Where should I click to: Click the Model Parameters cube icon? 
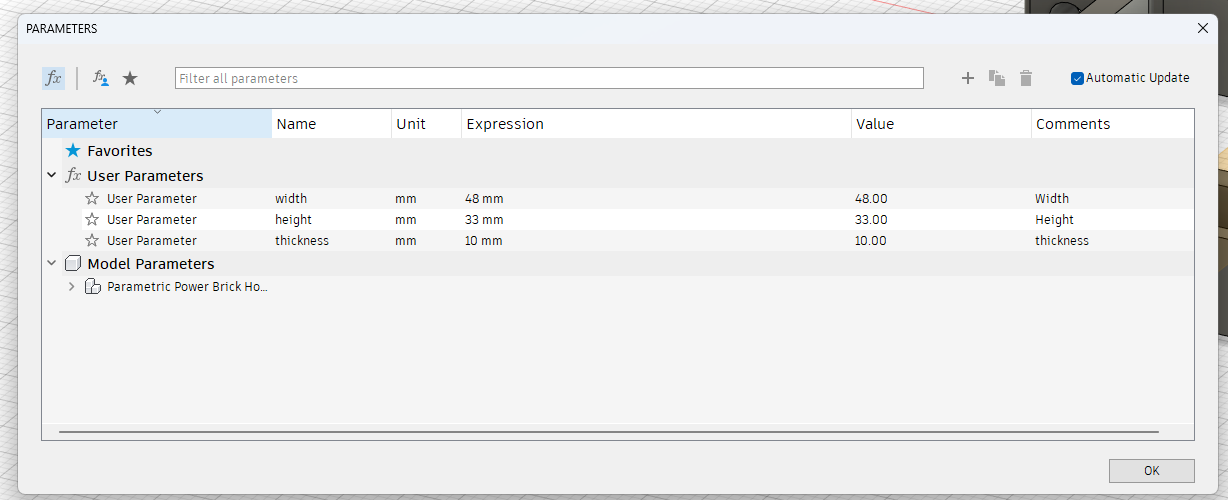pos(72,264)
